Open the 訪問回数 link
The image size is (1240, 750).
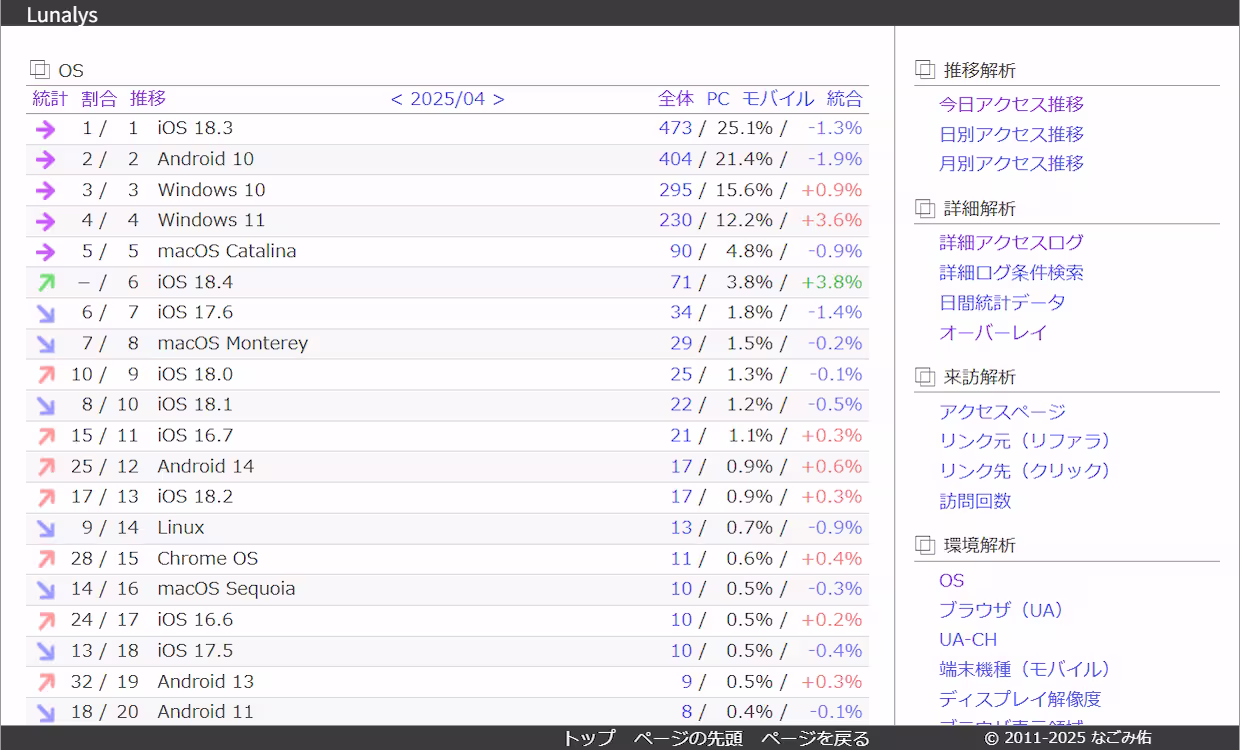[975, 501]
